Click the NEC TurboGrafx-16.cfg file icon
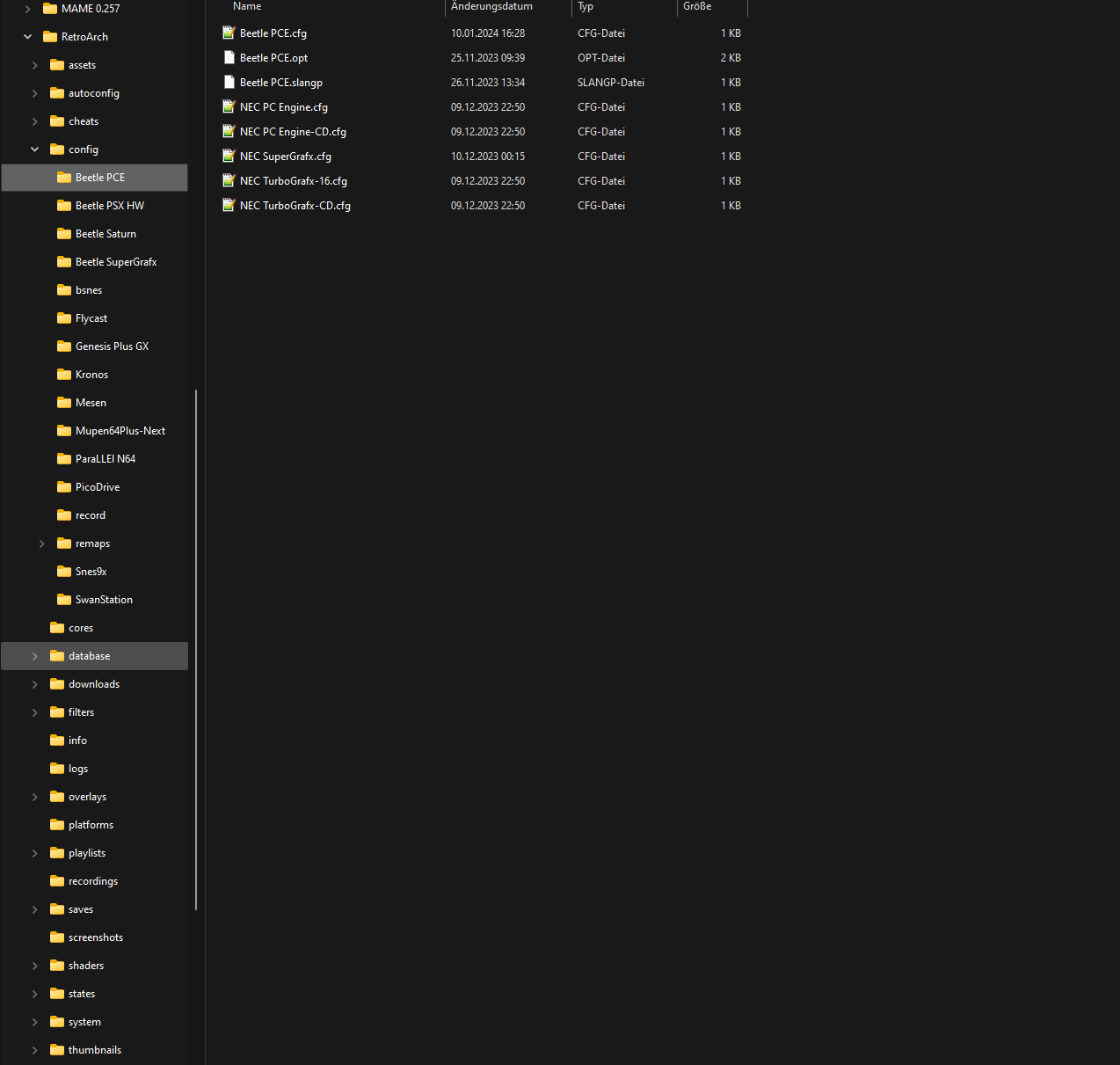This screenshot has height=1065, width=1120. [x=229, y=180]
